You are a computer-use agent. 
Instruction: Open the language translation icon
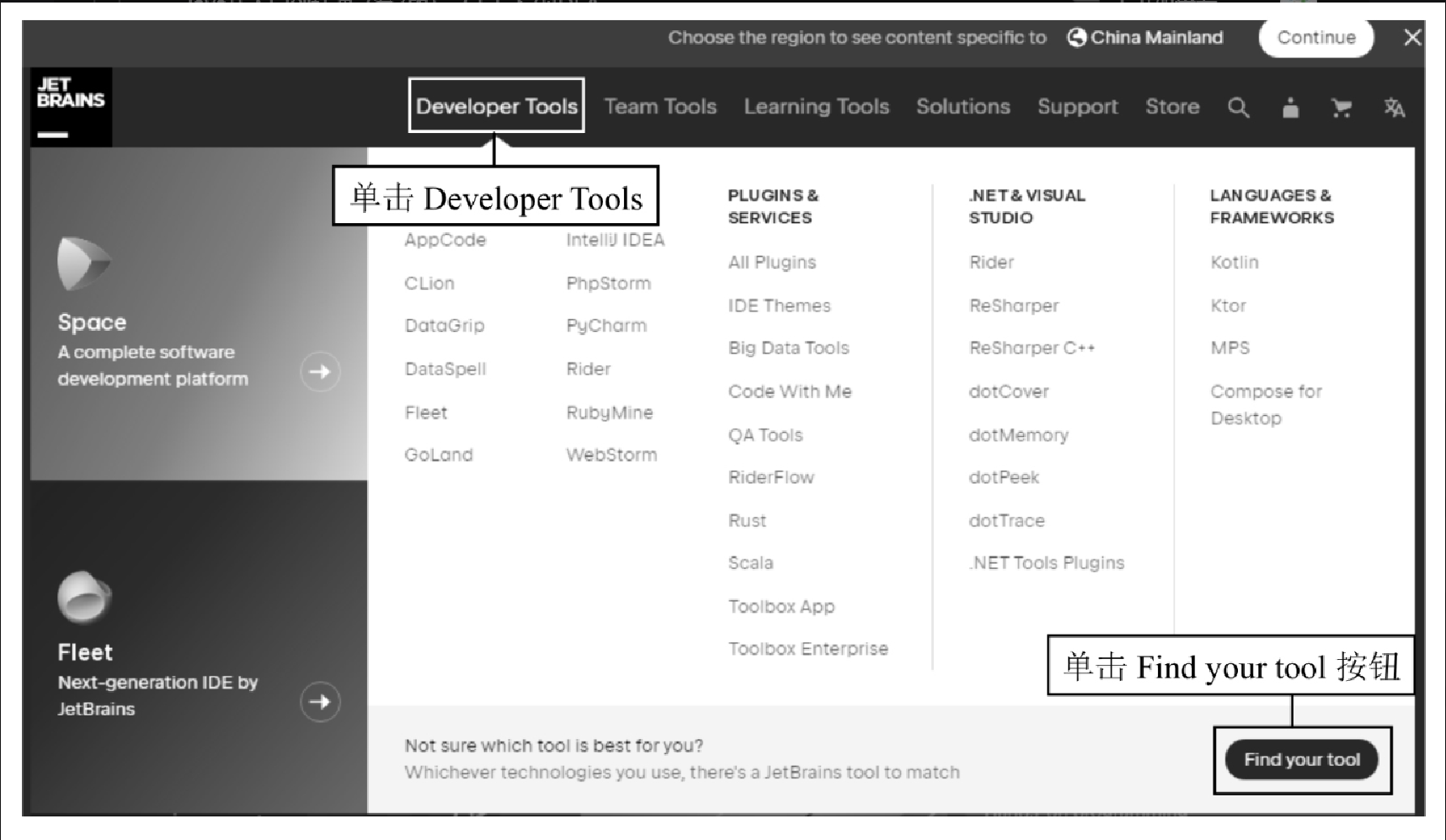click(1394, 108)
